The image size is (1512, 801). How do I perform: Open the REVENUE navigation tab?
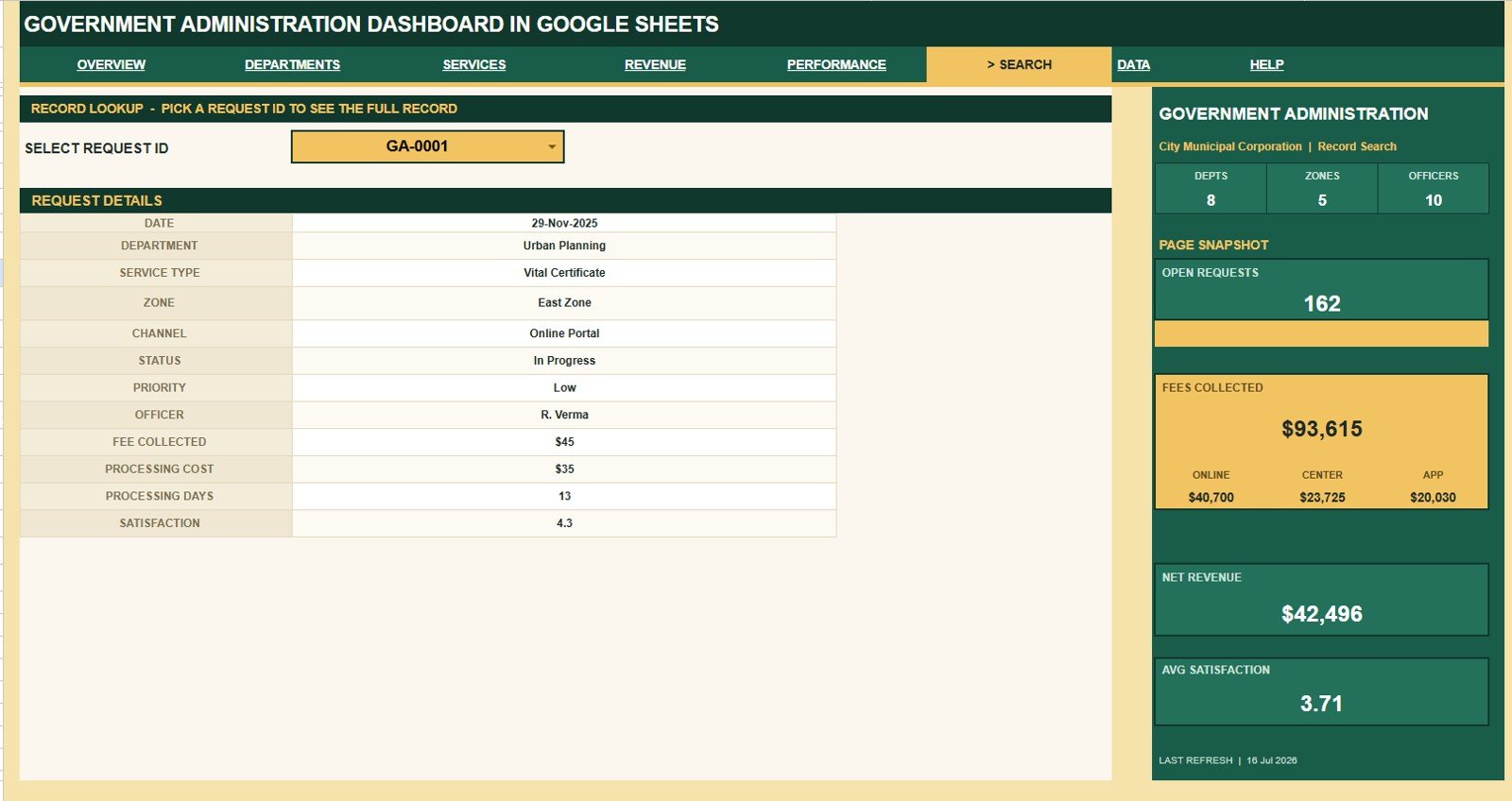tap(655, 64)
